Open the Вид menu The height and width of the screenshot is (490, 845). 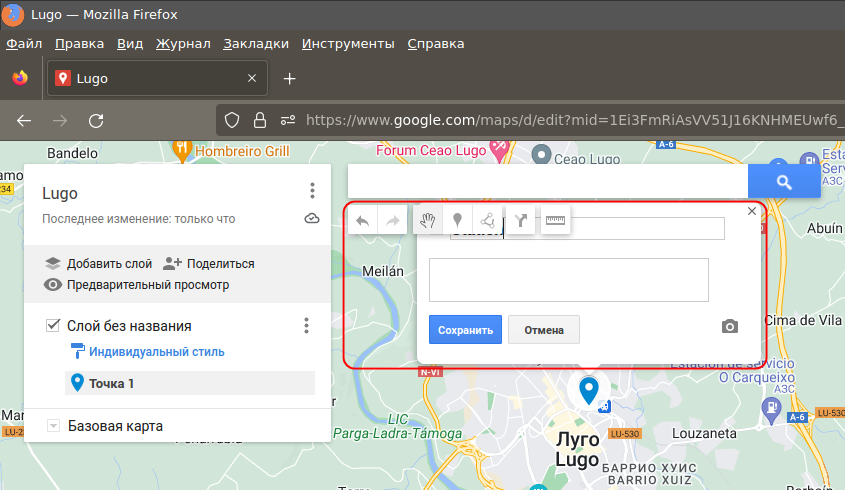[130, 44]
